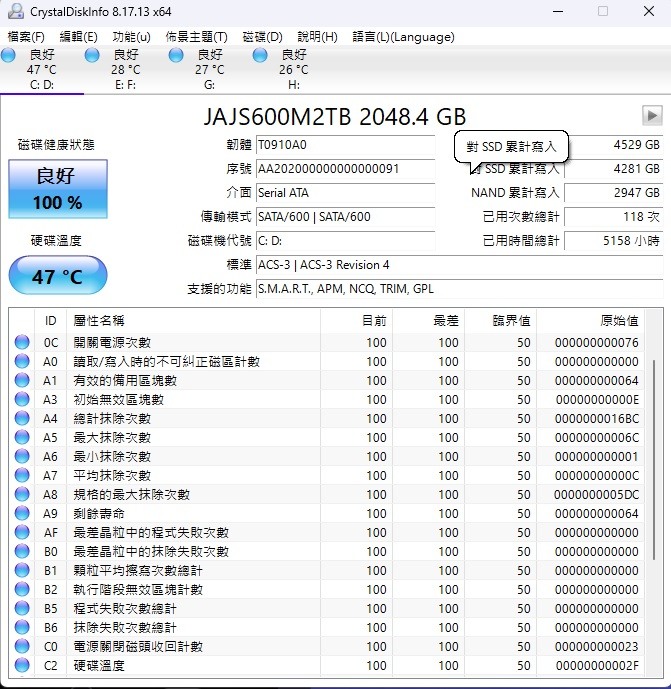Click blue status icon for A9 剩餘壽命
Image resolution: width=671 pixels, height=689 pixels.
[22, 513]
